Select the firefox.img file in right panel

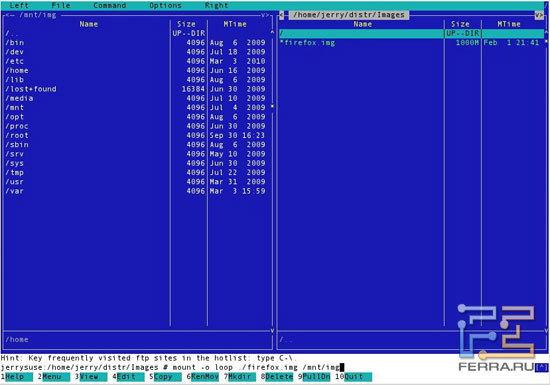(412, 43)
